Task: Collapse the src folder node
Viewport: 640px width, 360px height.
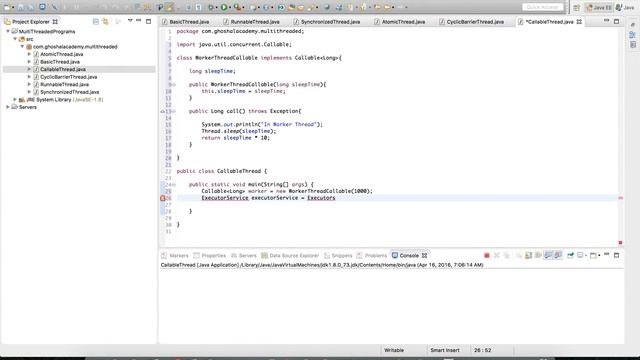Action: (x=15, y=39)
